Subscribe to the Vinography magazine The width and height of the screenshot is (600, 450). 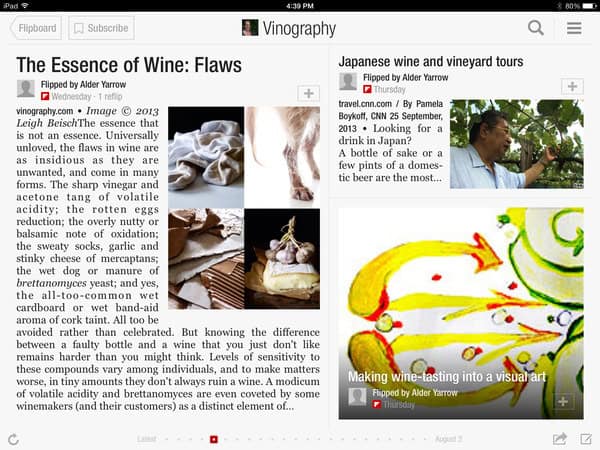(x=101, y=28)
